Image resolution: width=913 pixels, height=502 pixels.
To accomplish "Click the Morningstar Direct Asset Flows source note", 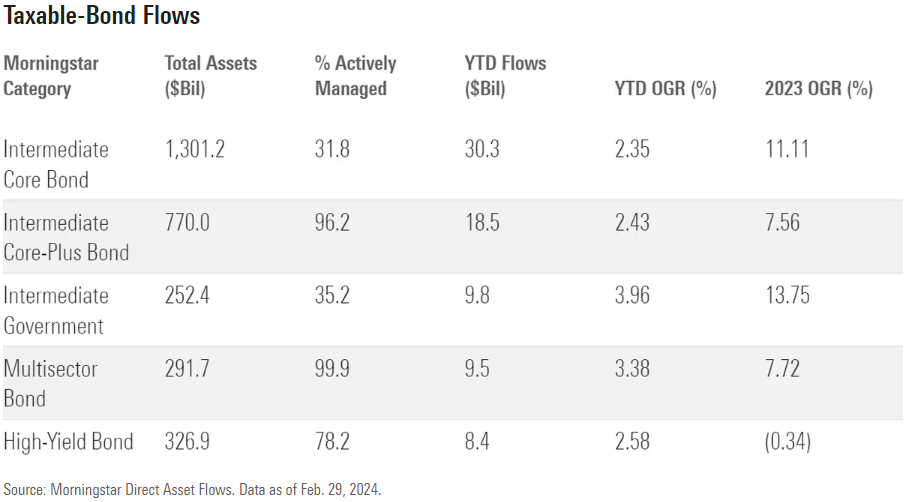I will (x=191, y=490).
